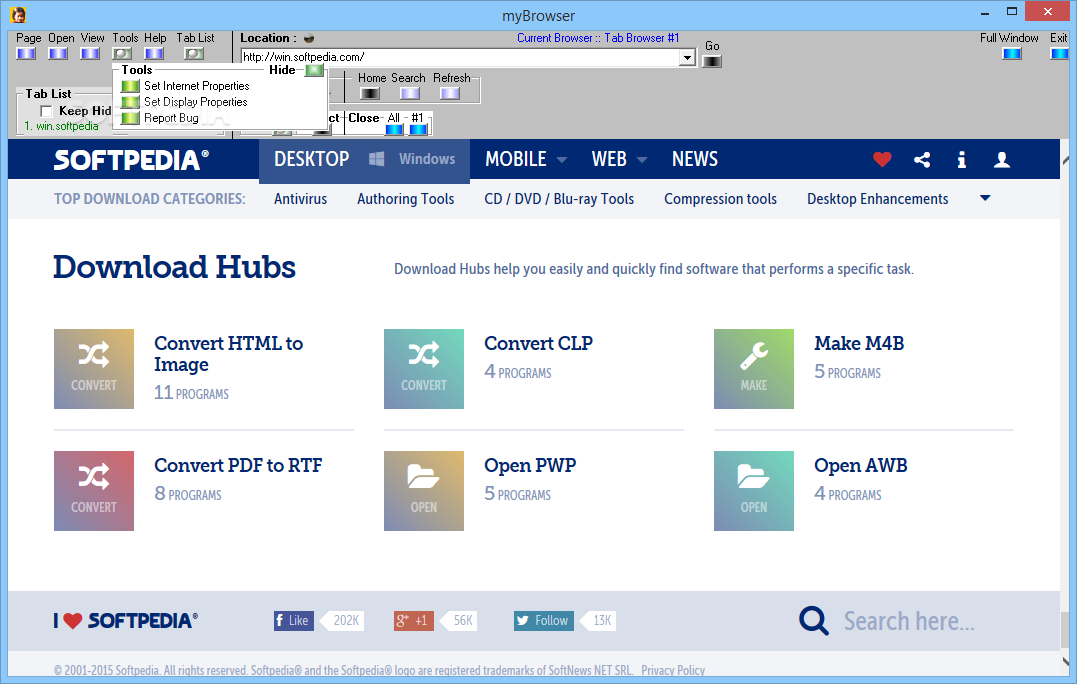Click the Twitter Follow button
Image resolution: width=1077 pixels, height=684 pixels.
click(x=543, y=621)
